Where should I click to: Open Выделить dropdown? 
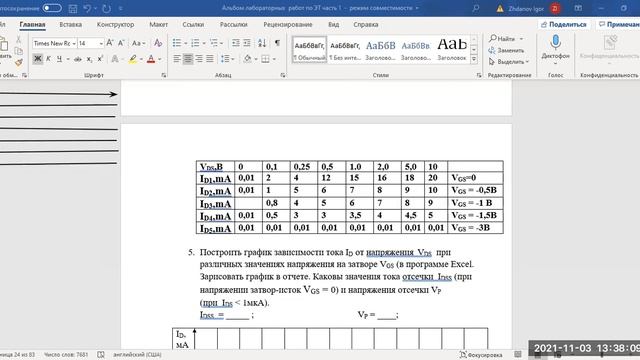click(x=509, y=62)
